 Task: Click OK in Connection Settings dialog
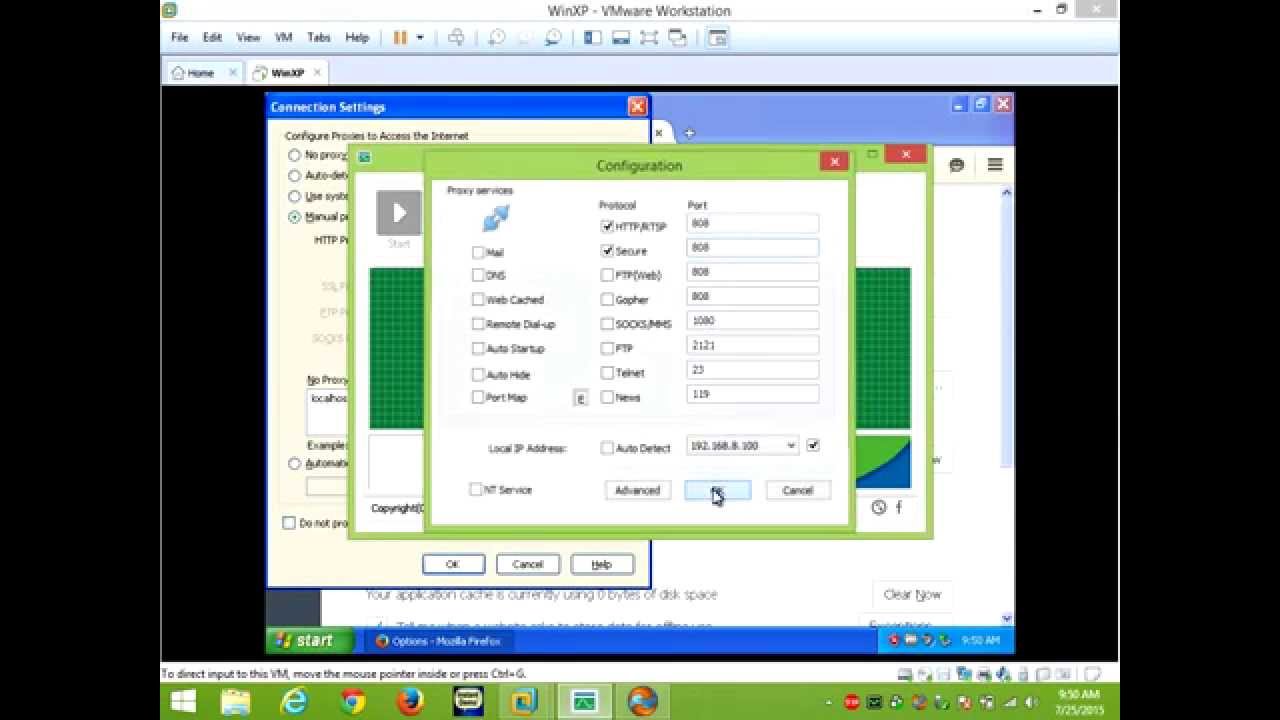pyautogui.click(x=453, y=564)
